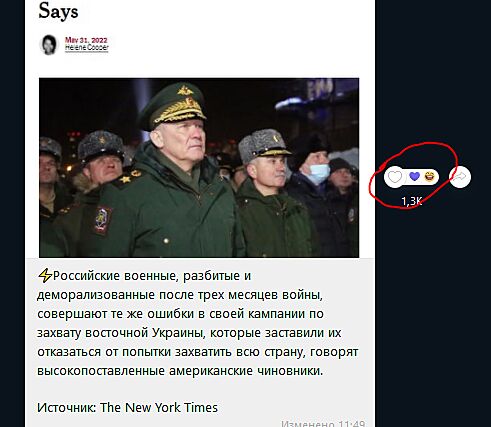Click the dark chat background beside the post

433,300
